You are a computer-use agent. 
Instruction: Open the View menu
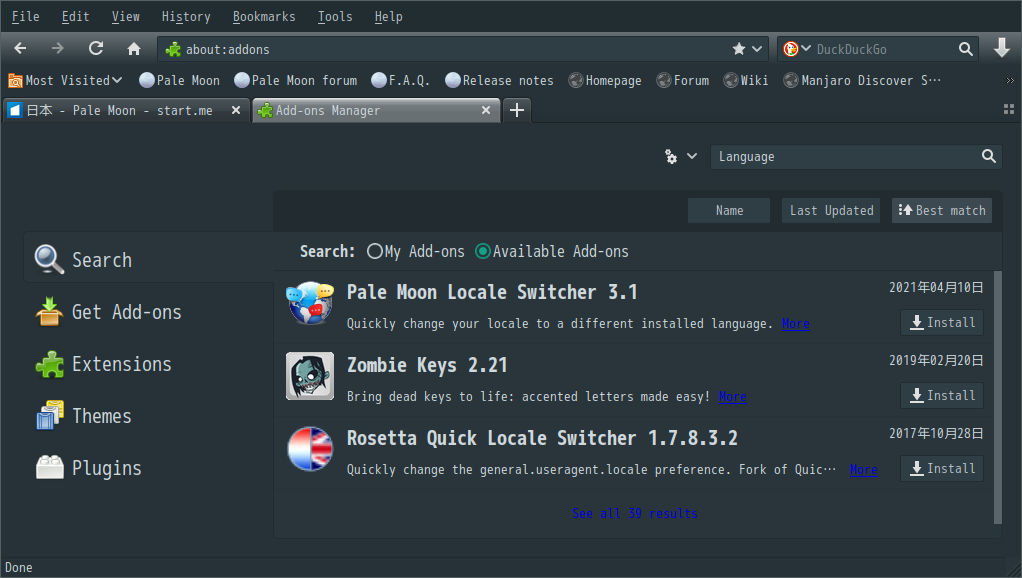(125, 16)
